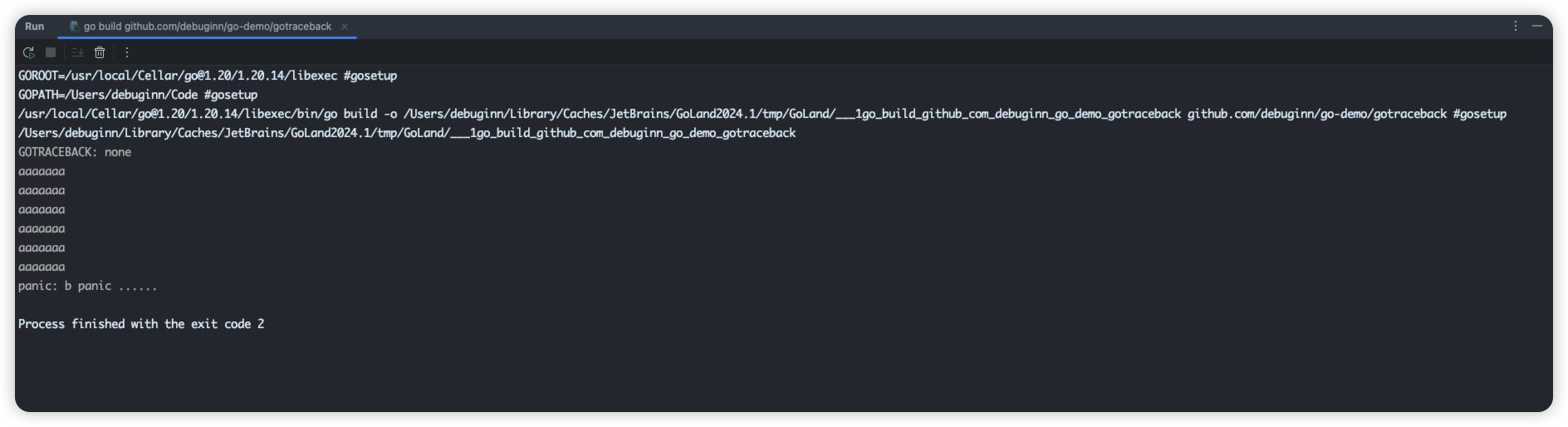1568x427 pixels.
Task: Click the GOPATH setup line
Action: (138, 95)
